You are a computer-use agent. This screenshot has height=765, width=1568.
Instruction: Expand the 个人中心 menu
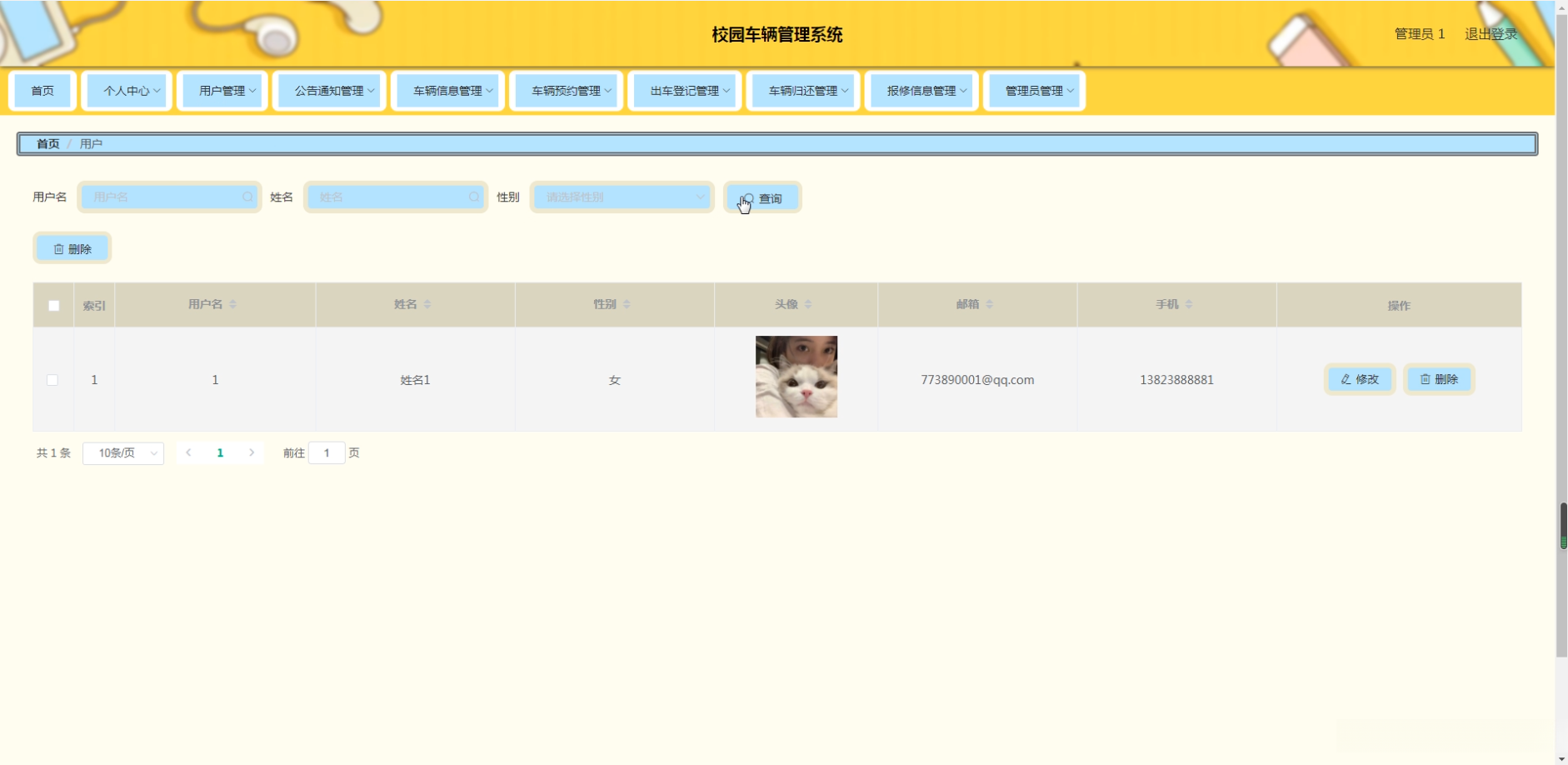tap(127, 91)
